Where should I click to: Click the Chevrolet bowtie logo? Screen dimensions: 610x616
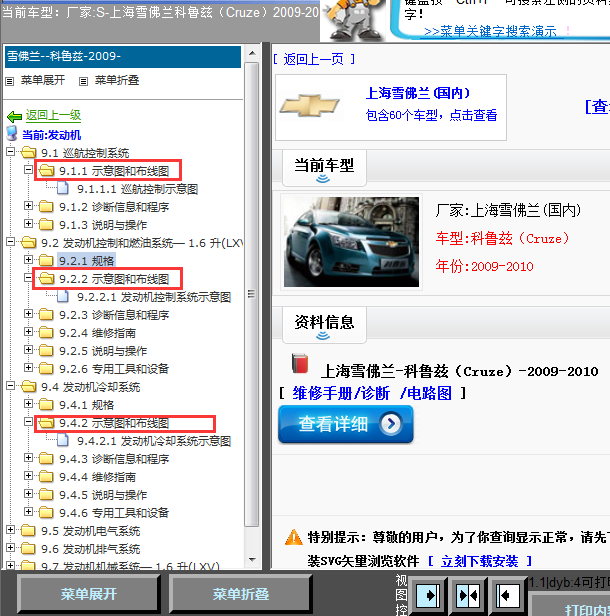310,105
